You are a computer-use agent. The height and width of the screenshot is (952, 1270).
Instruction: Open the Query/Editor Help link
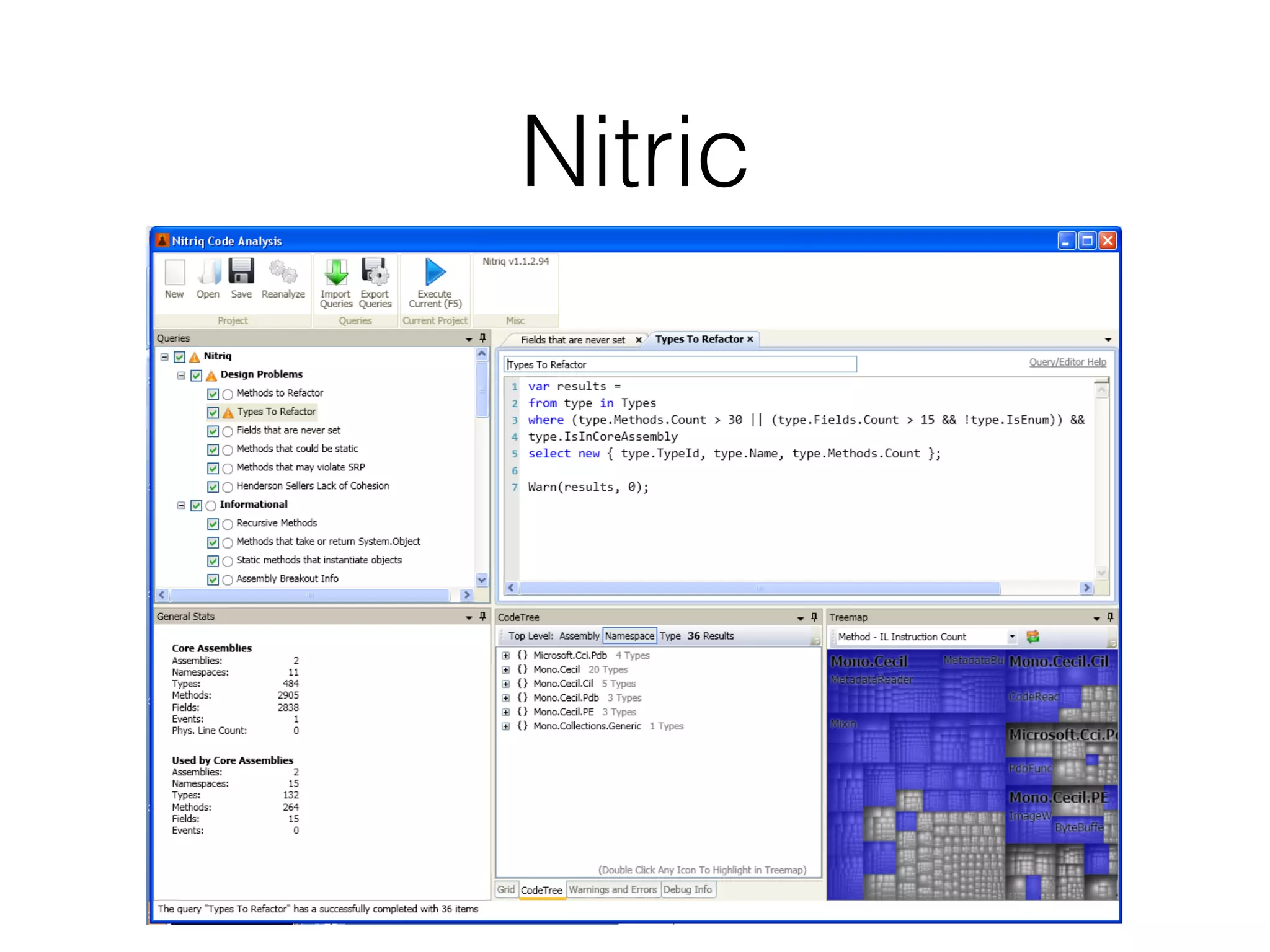click(x=1067, y=362)
